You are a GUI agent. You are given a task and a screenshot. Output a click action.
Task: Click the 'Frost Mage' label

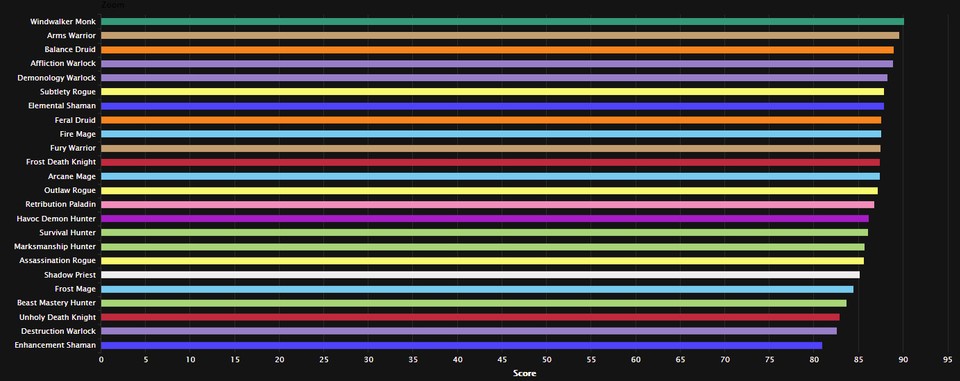75,289
